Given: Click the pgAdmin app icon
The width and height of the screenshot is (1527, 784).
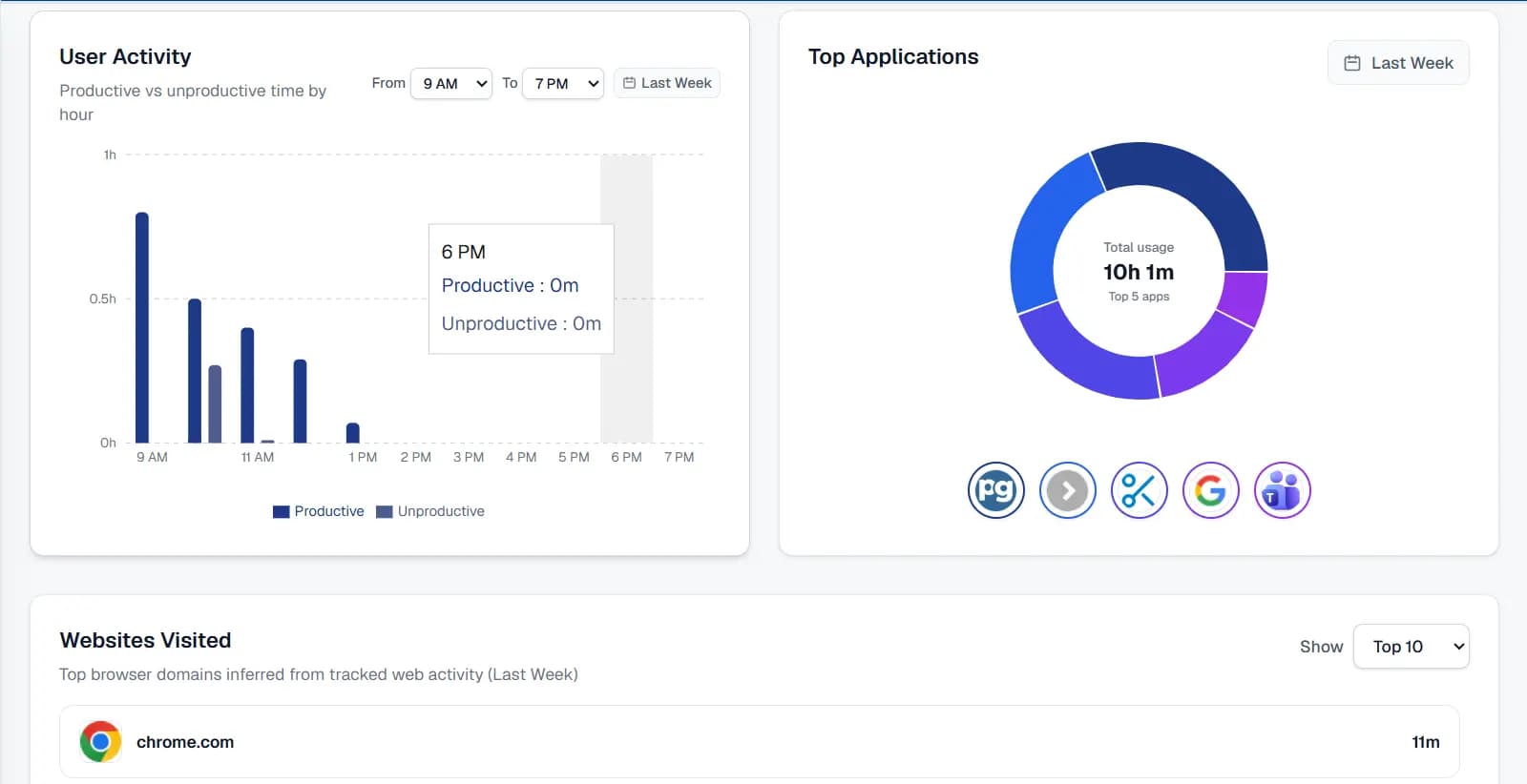Looking at the screenshot, I should click(995, 491).
